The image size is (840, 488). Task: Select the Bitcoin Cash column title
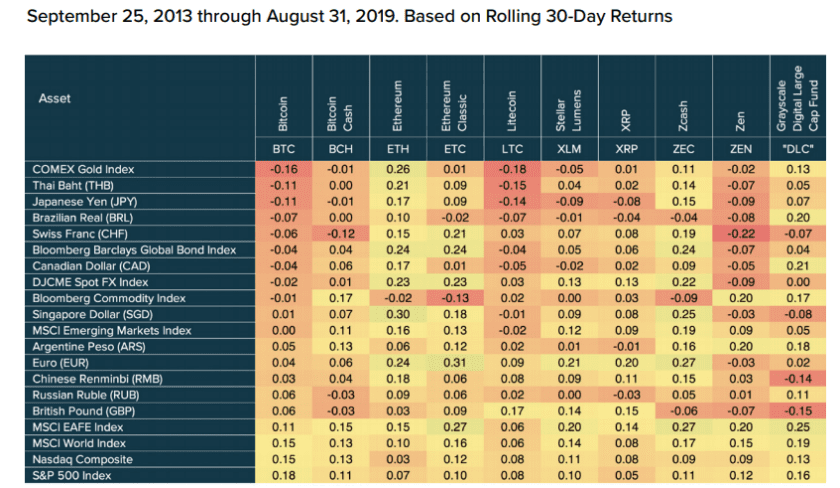point(340,114)
